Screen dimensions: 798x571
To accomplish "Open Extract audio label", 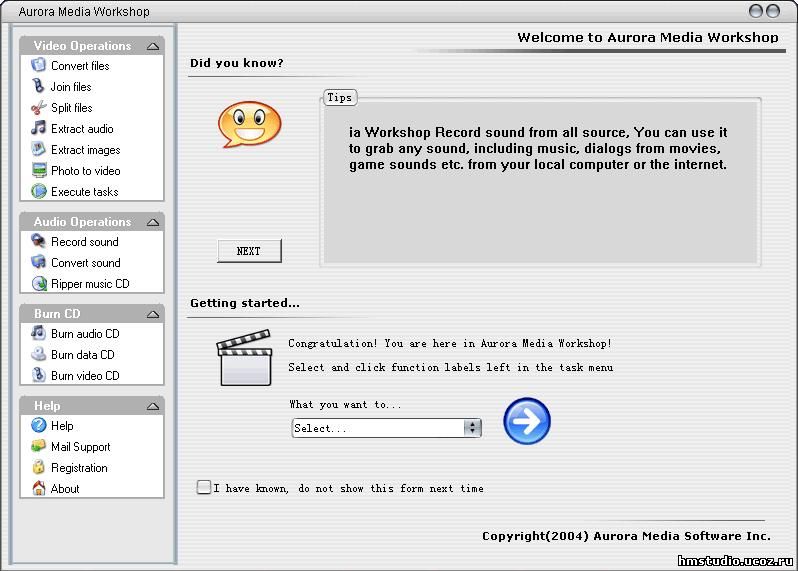I will 82,129.
